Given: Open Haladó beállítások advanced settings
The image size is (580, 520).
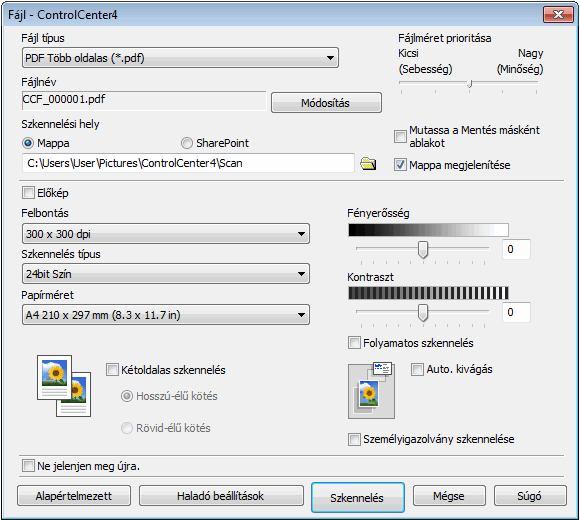Looking at the screenshot, I should point(221,496).
